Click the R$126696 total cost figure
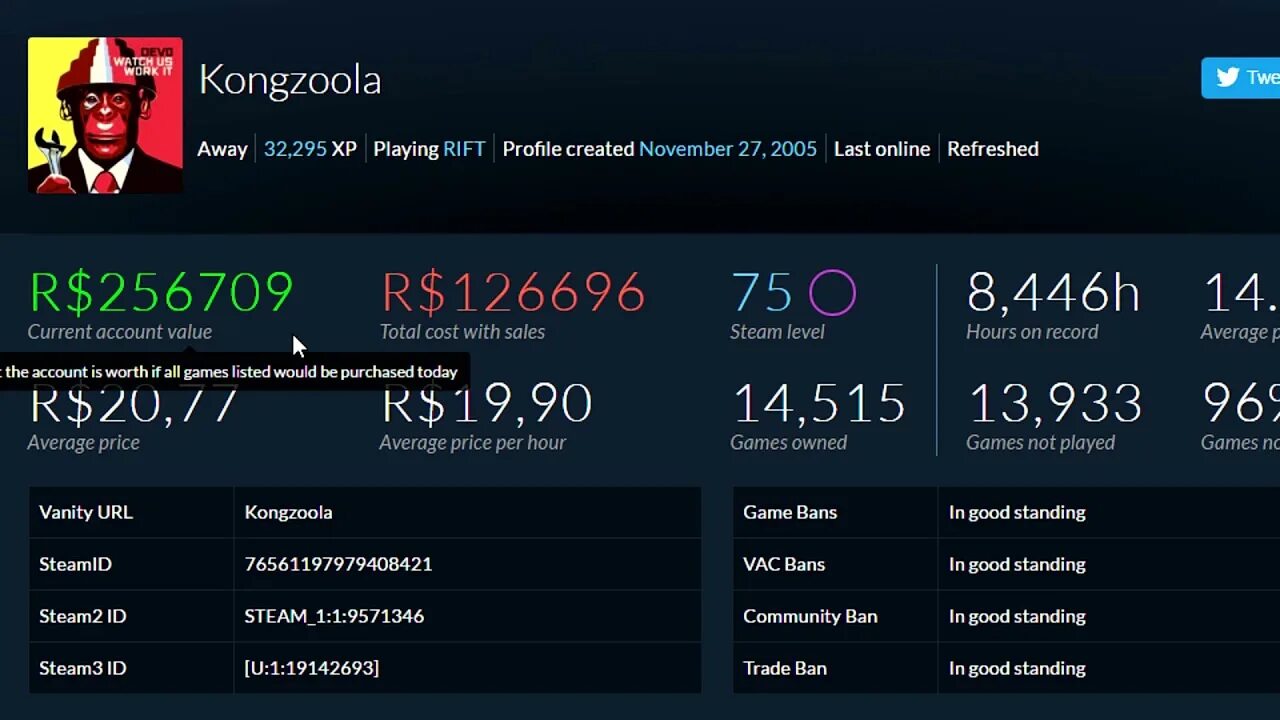 pyautogui.click(x=513, y=293)
